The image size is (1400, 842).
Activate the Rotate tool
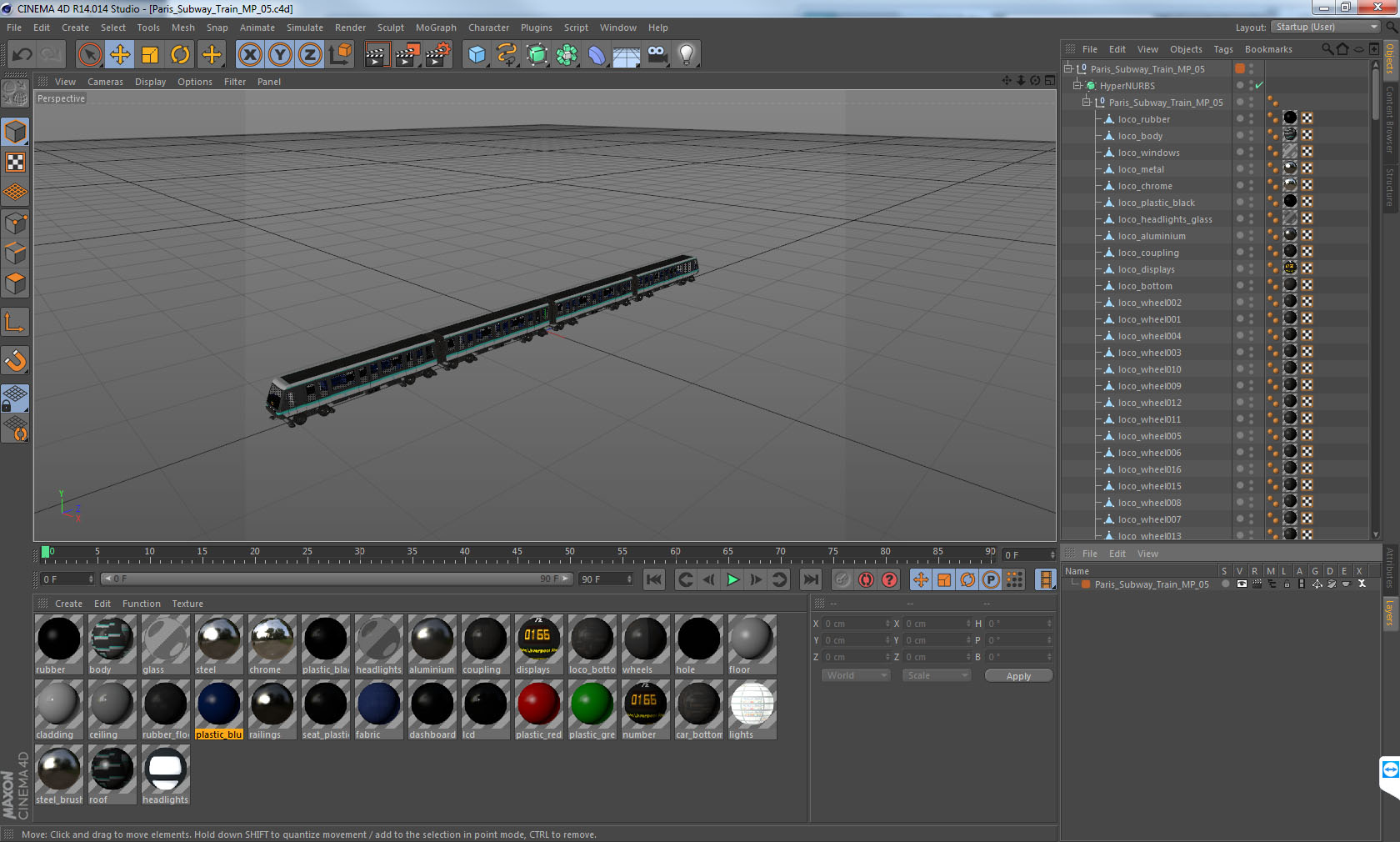pos(180,55)
